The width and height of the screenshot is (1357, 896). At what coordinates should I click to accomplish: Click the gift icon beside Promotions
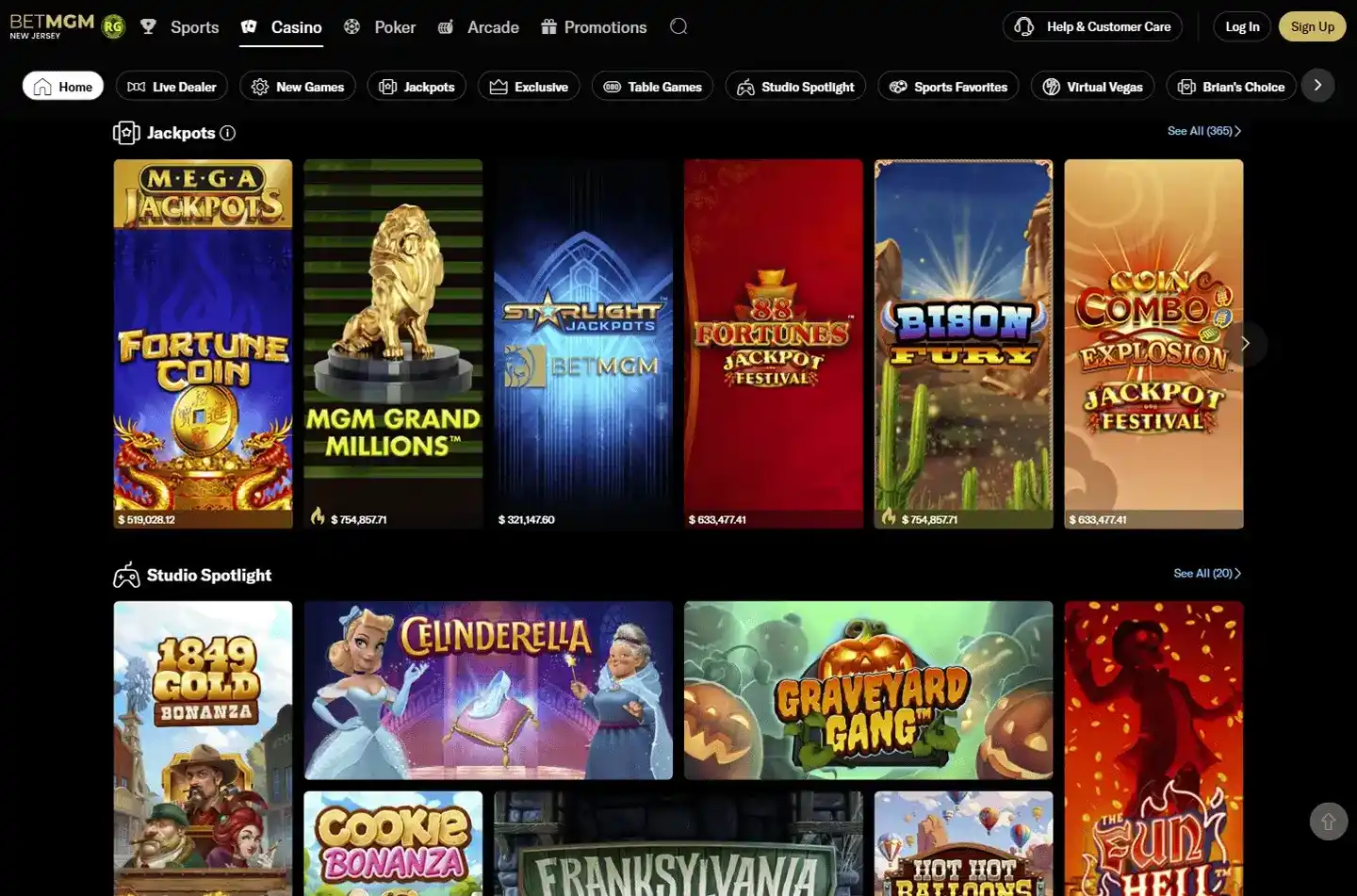click(548, 26)
